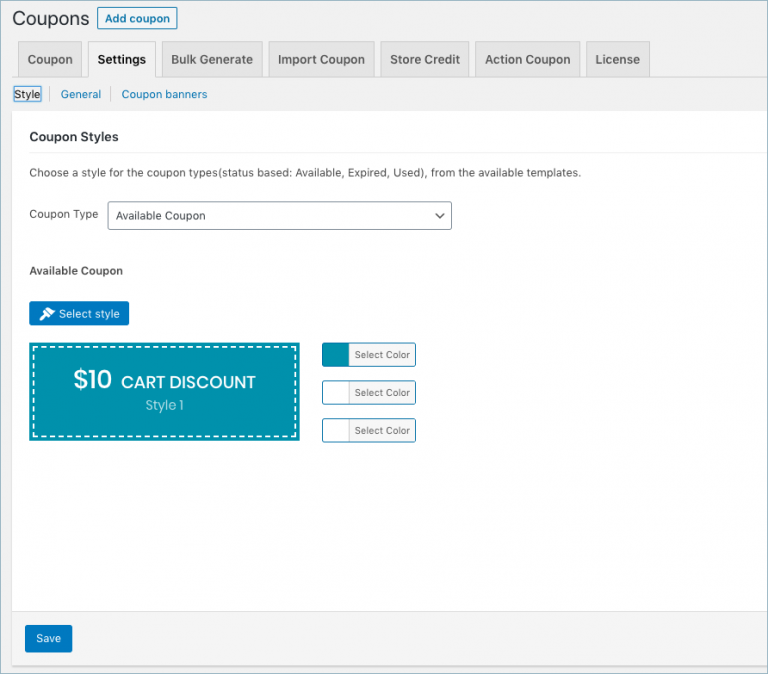Open the Settings tab
This screenshot has width=768, height=674.
121,59
